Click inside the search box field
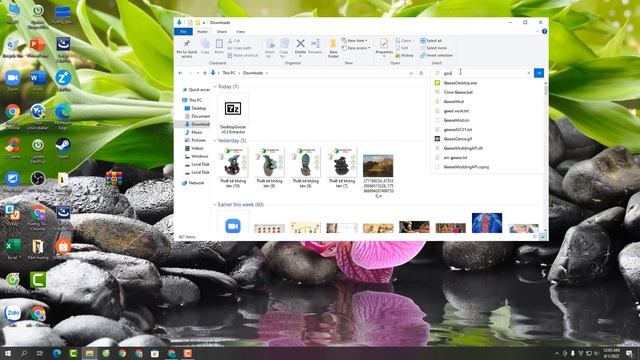 tap(482, 73)
